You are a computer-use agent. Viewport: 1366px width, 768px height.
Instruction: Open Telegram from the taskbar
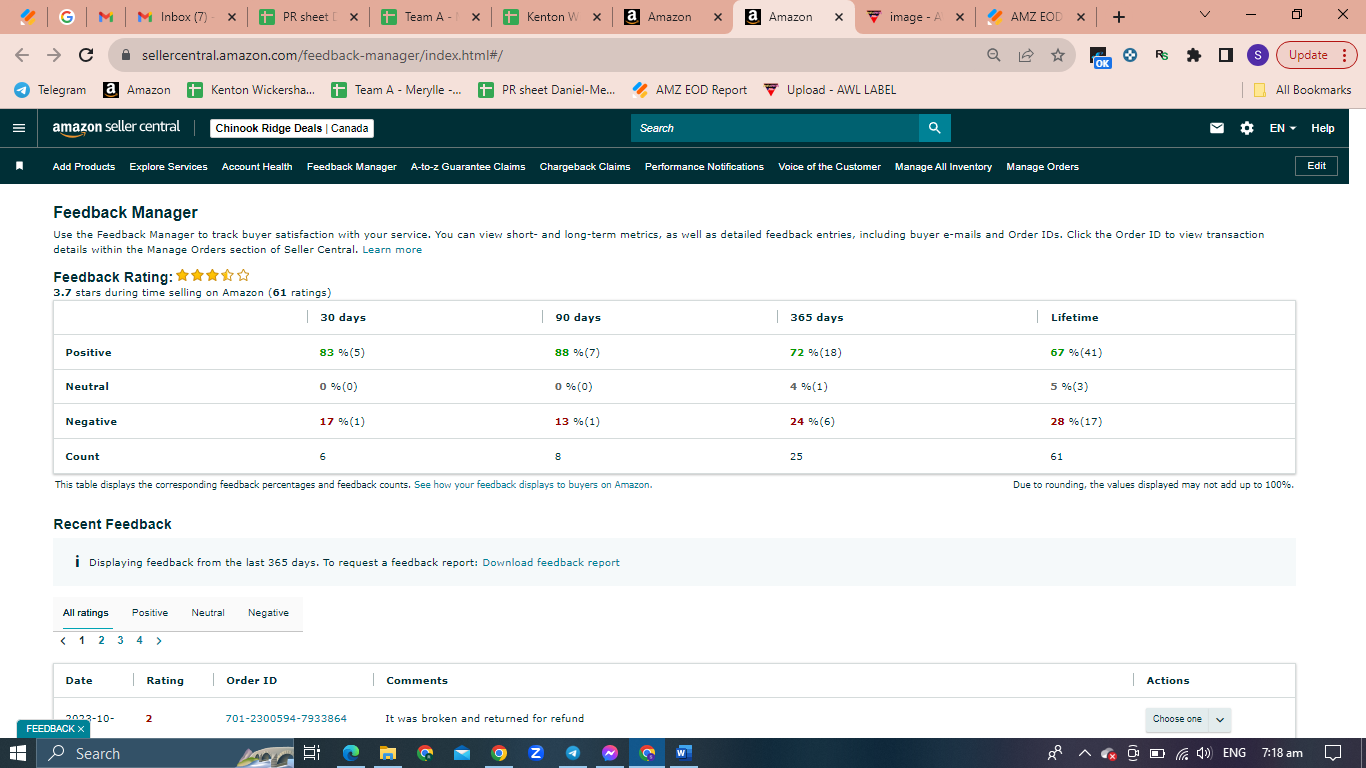pyautogui.click(x=573, y=753)
